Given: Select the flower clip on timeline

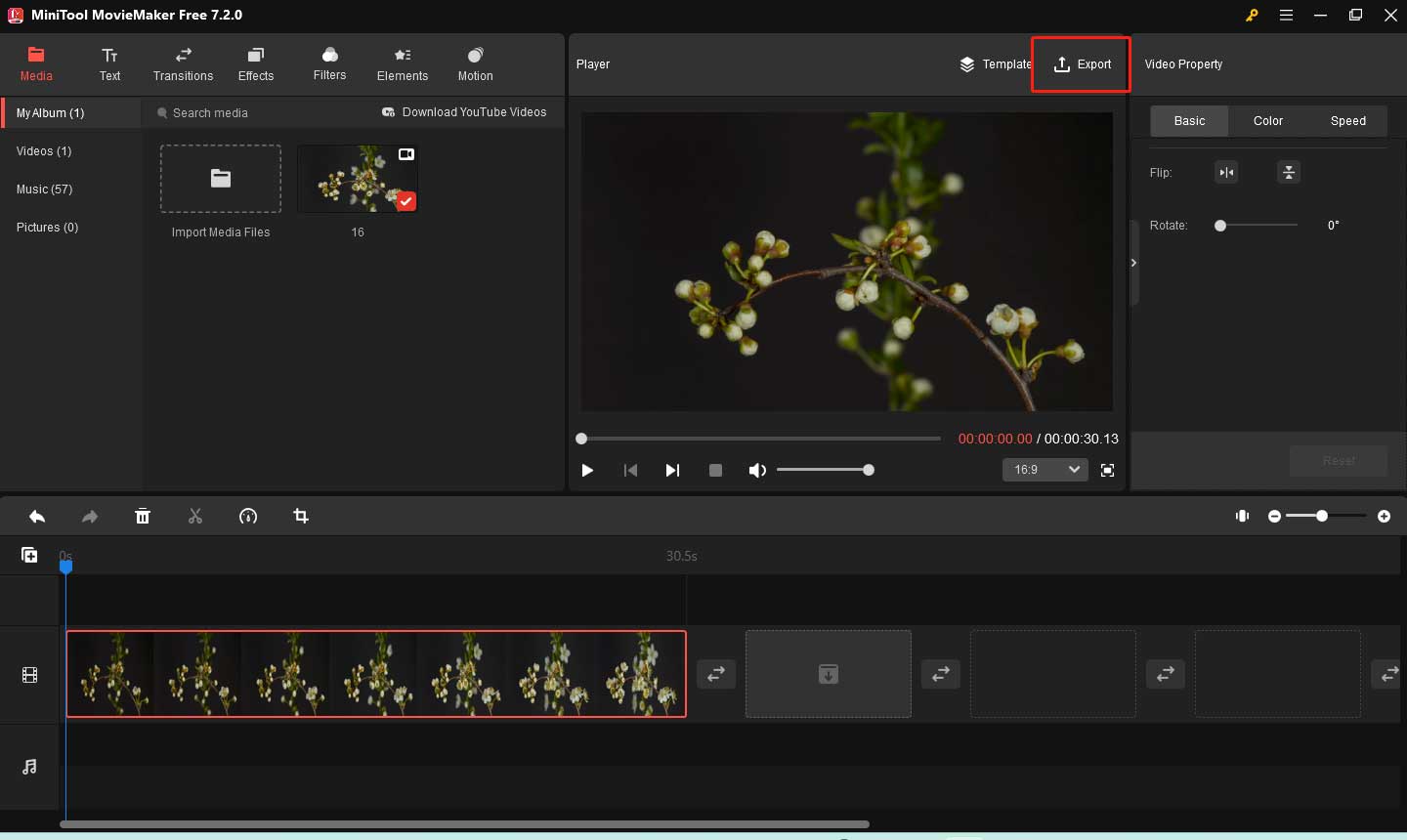Looking at the screenshot, I should click(376, 674).
